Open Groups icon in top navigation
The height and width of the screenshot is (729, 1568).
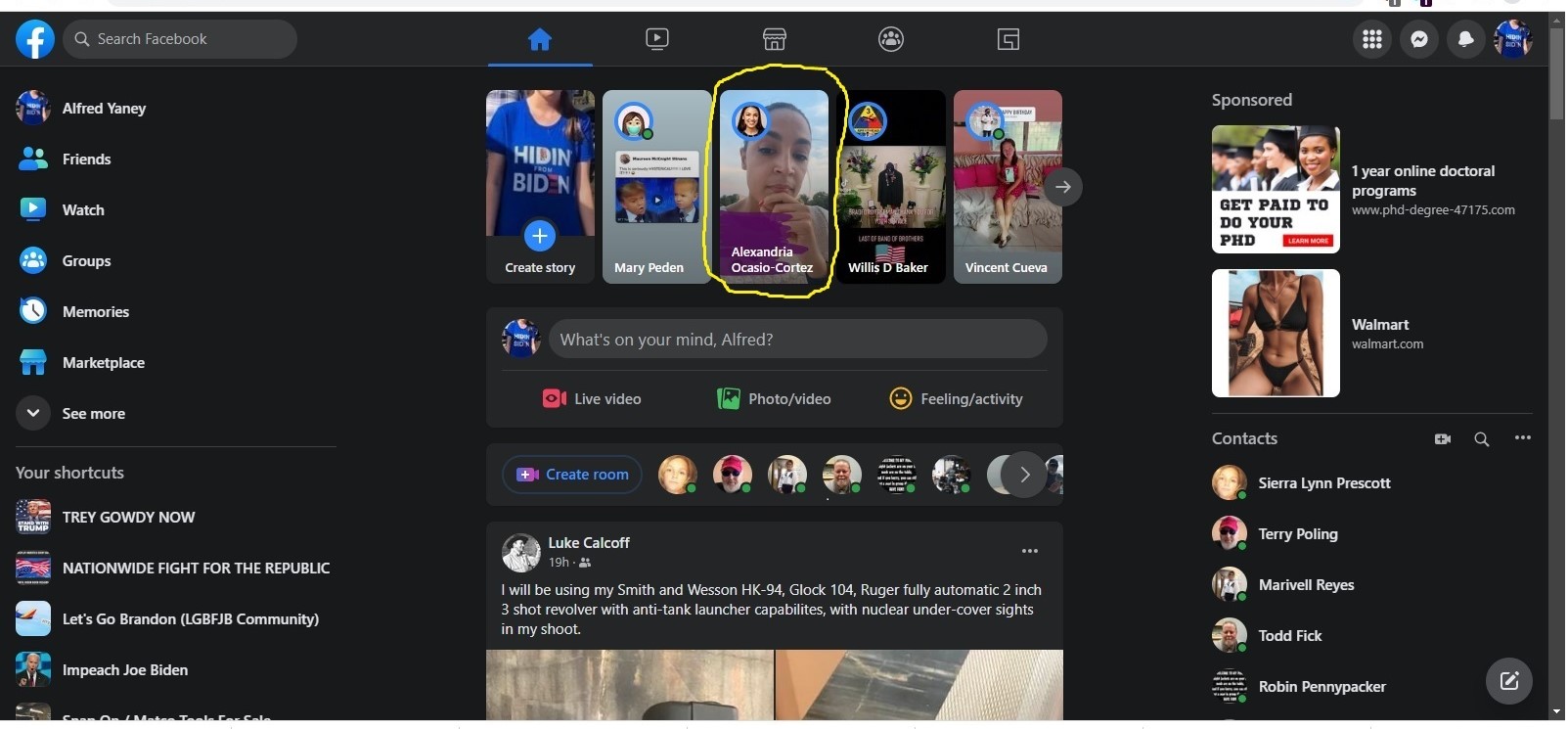tap(890, 39)
